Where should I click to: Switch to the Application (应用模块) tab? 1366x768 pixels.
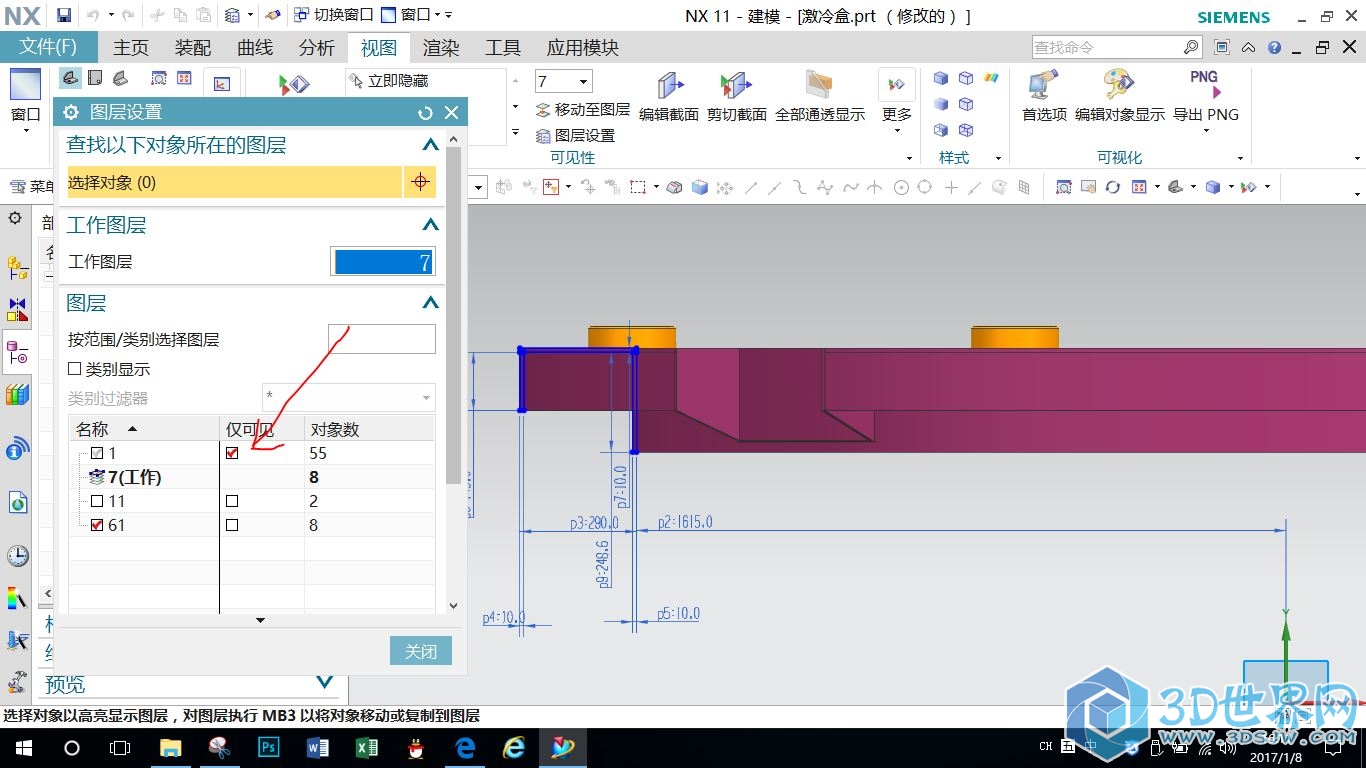click(x=583, y=48)
